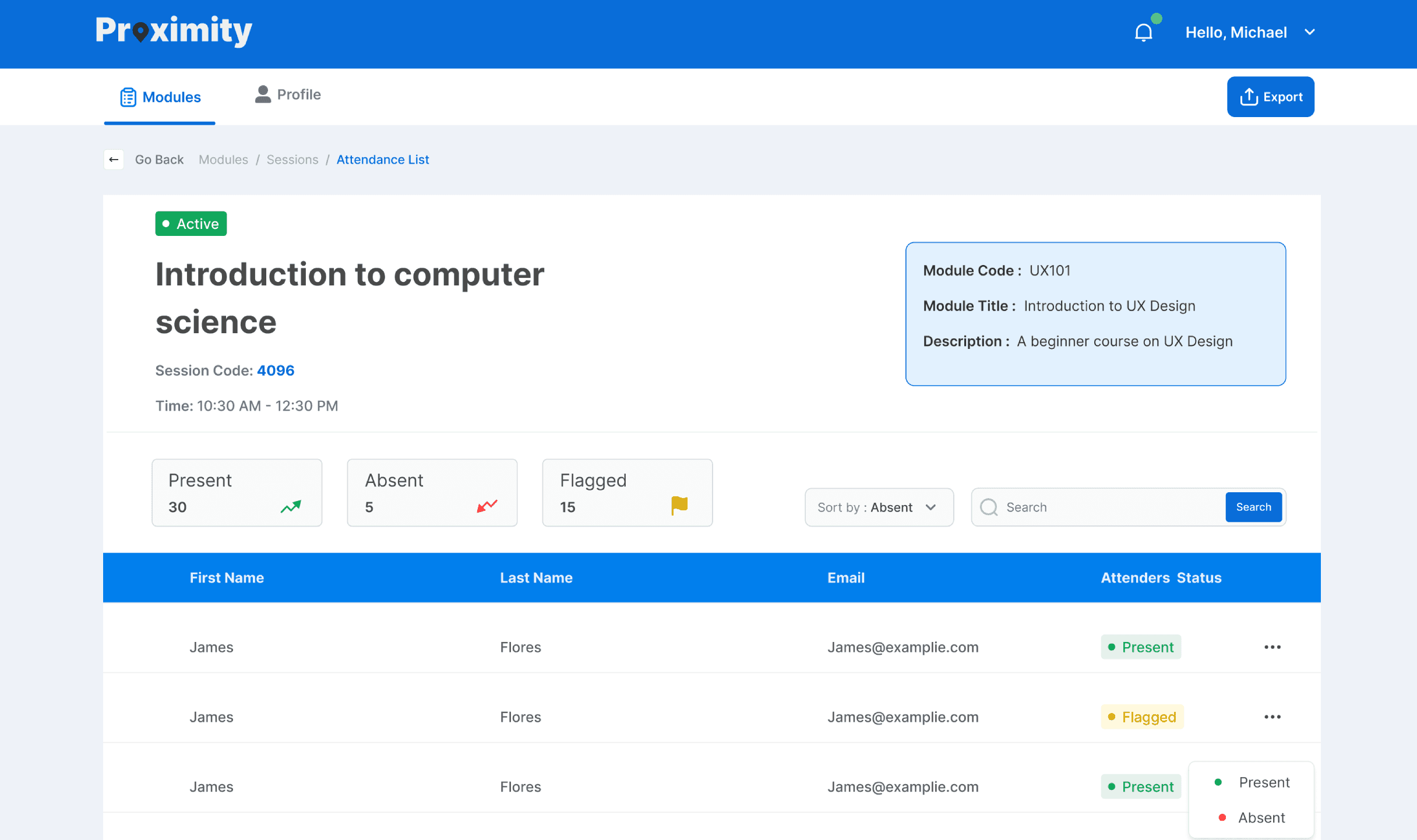Click the back arrow icon
Viewport: 1417px width, 840px height.
[114, 160]
